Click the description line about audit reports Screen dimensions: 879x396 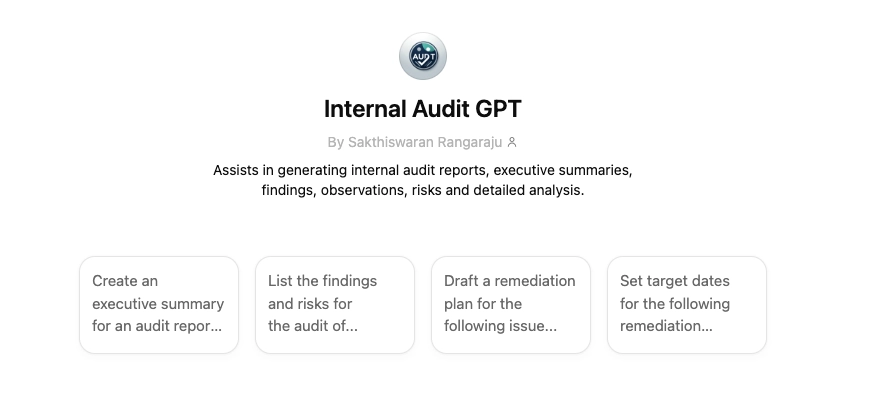423,170
